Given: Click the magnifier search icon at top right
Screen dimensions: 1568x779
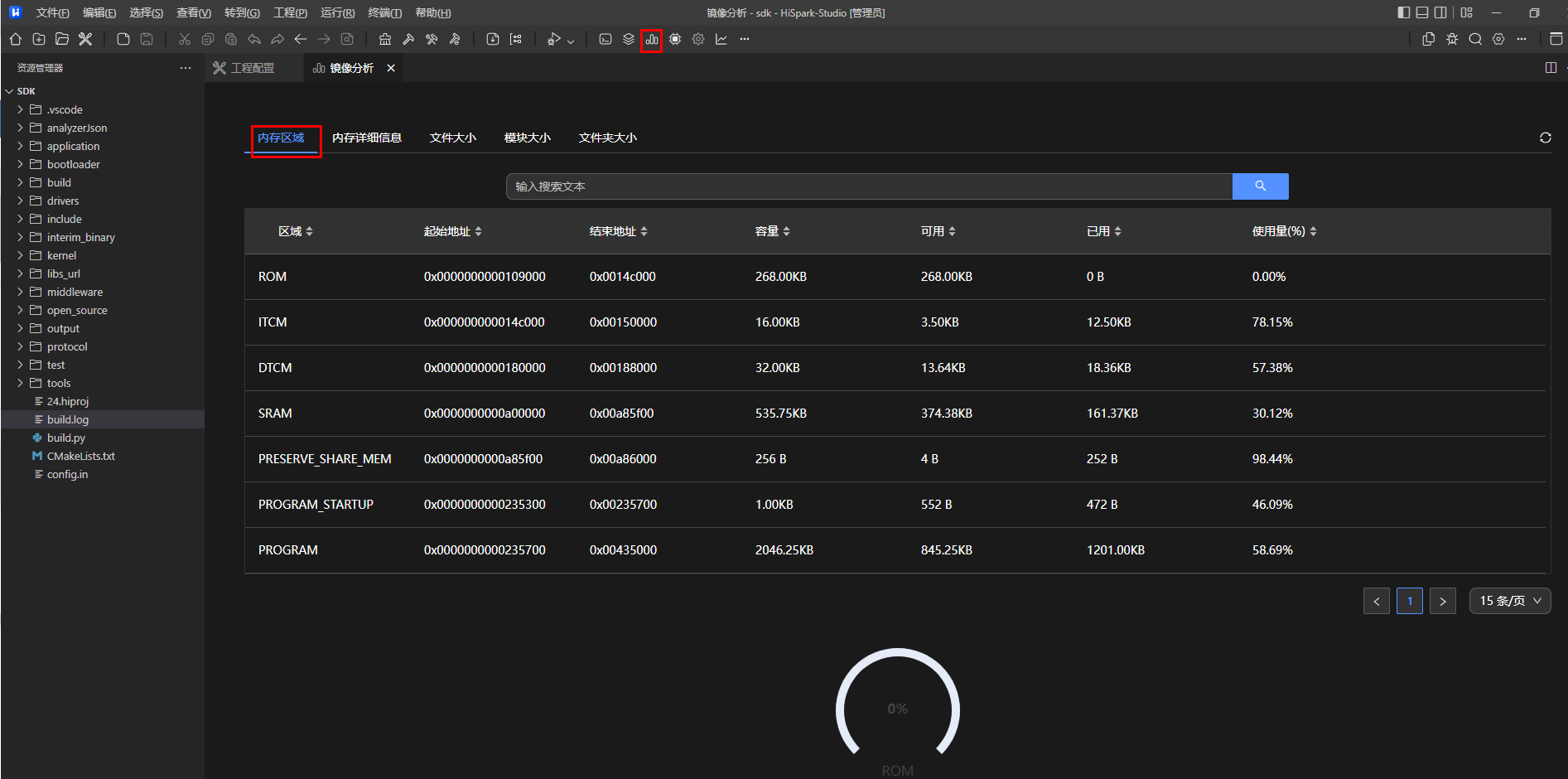Looking at the screenshot, I should [x=1475, y=39].
